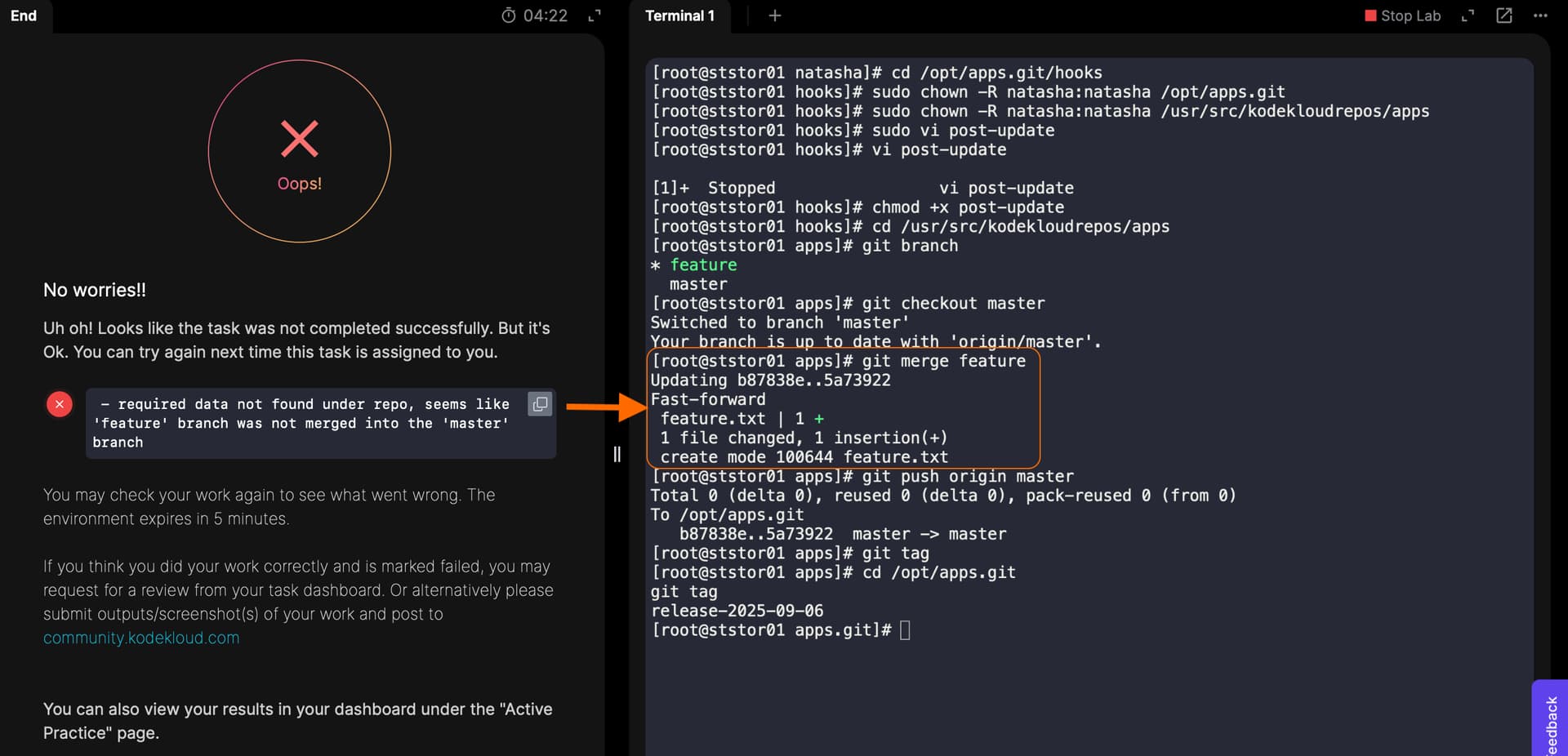Screen dimensions: 1568x756
Task: Copy the error message text
Action: coord(540,404)
